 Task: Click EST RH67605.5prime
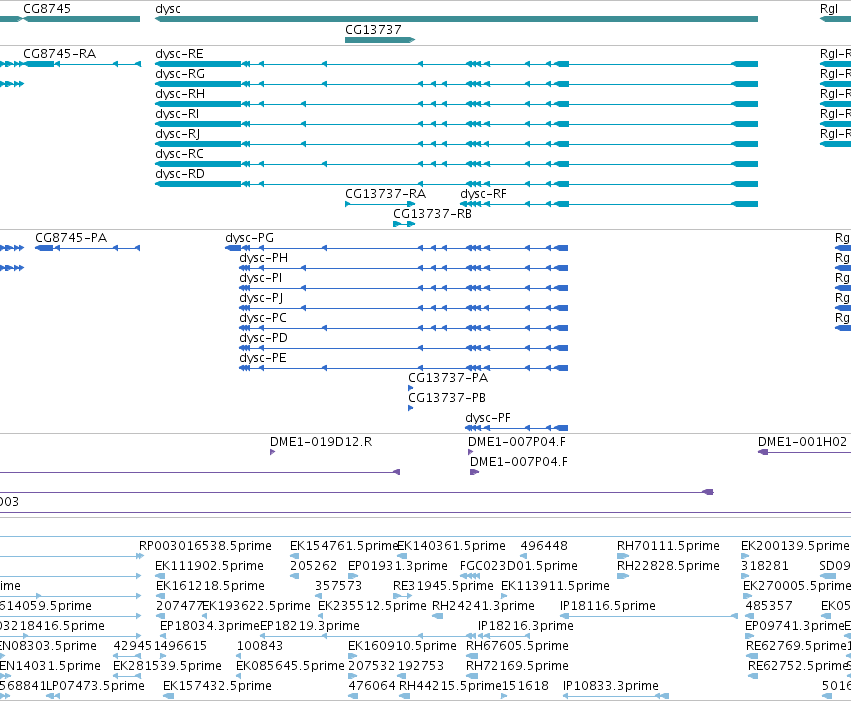point(472,656)
